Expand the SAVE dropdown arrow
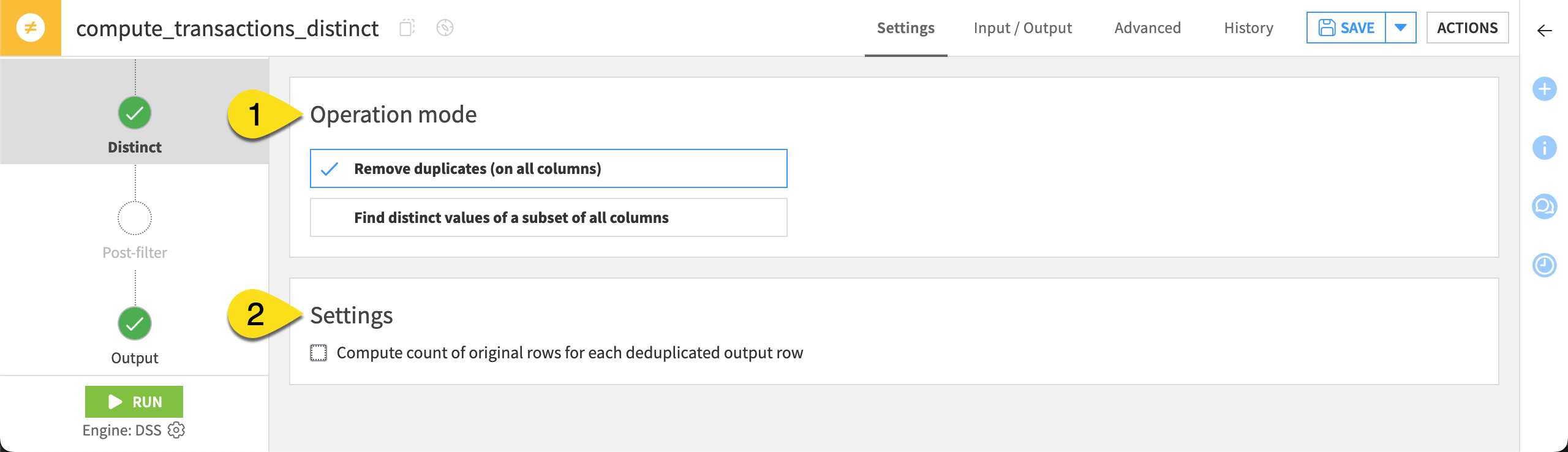This screenshot has width=1568, height=452. (x=1400, y=28)
